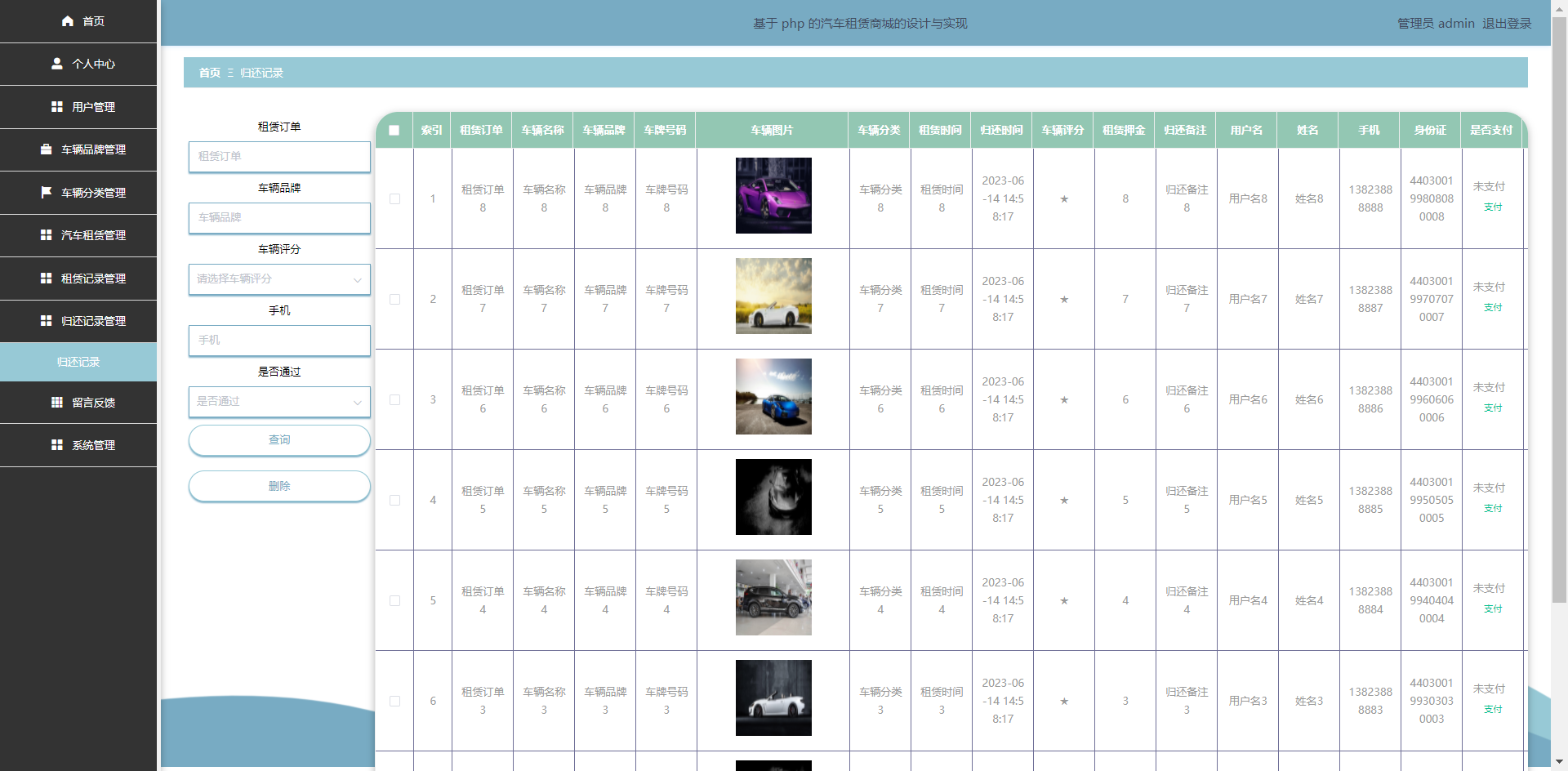Focus the 车辆品牌 search input

tap(279, 217)
